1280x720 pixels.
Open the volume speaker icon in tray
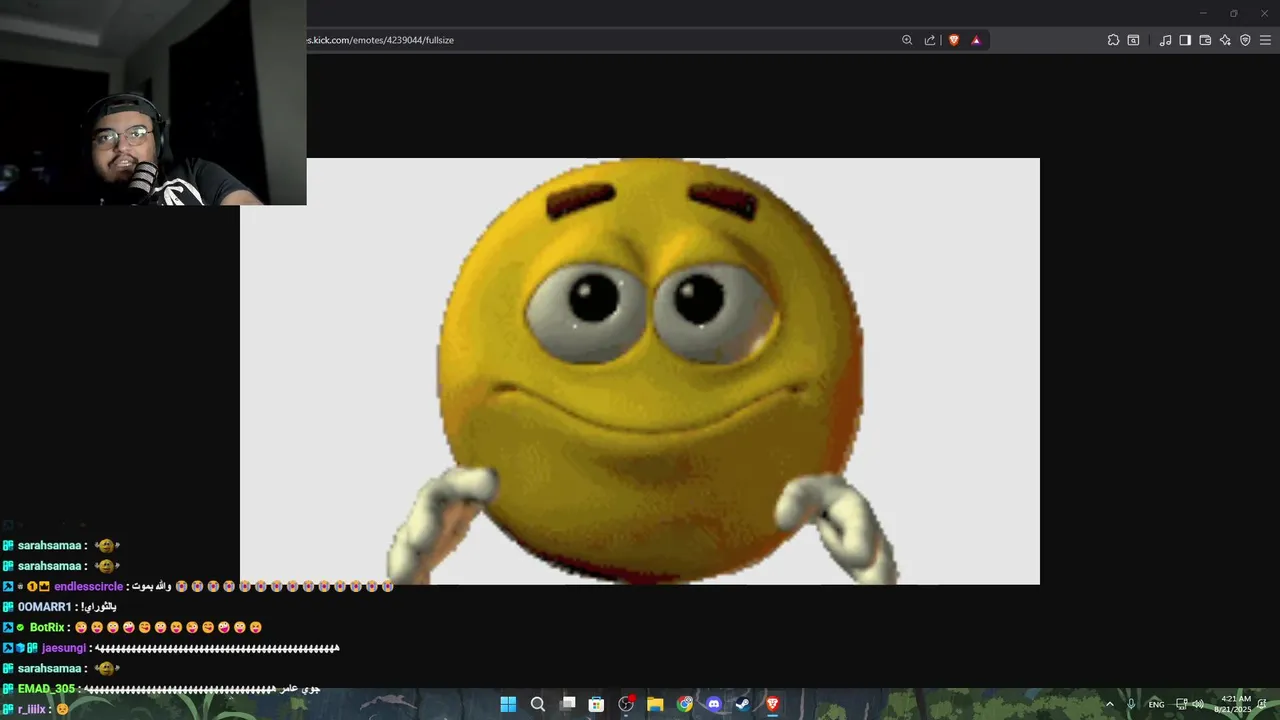pos(1198,704)
